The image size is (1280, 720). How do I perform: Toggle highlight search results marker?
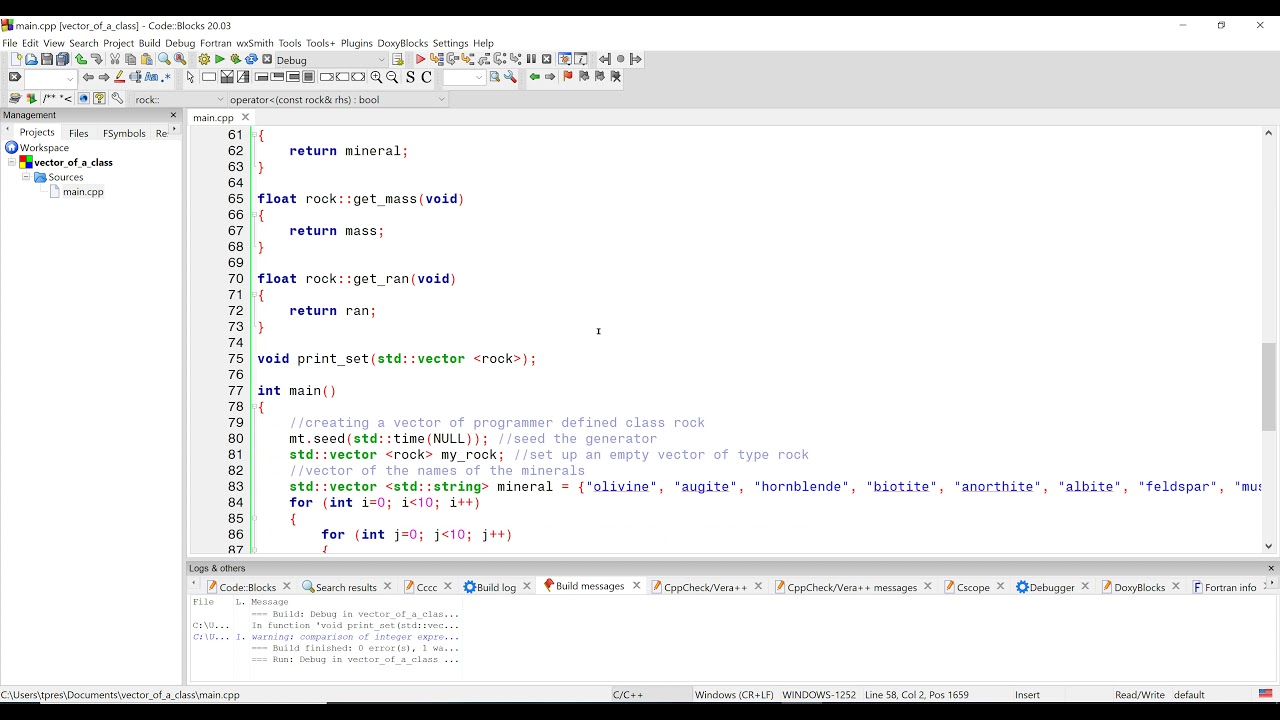tap(119, 77)
